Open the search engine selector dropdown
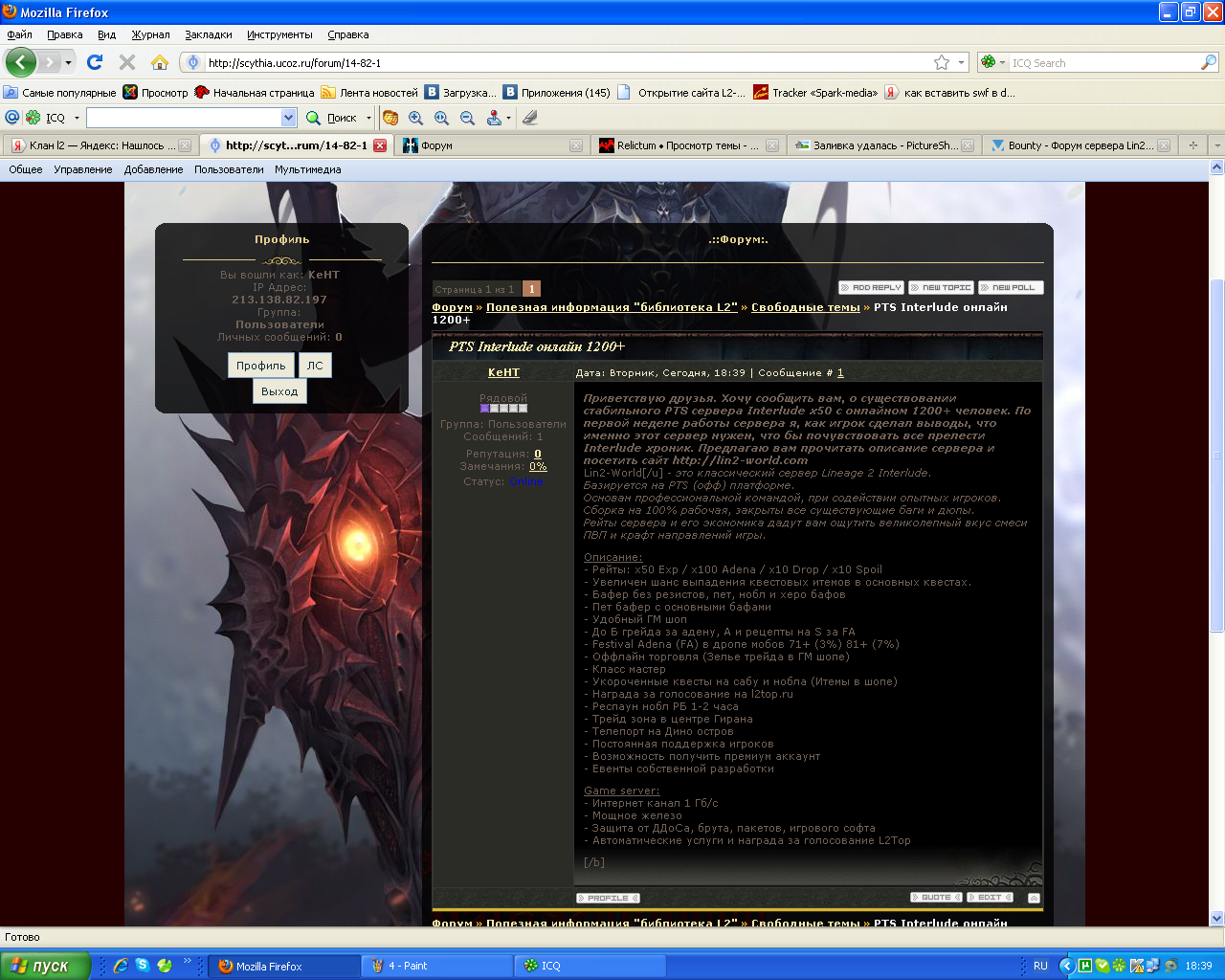This screenshot has height=980, width=1225. coord(1003,63)
